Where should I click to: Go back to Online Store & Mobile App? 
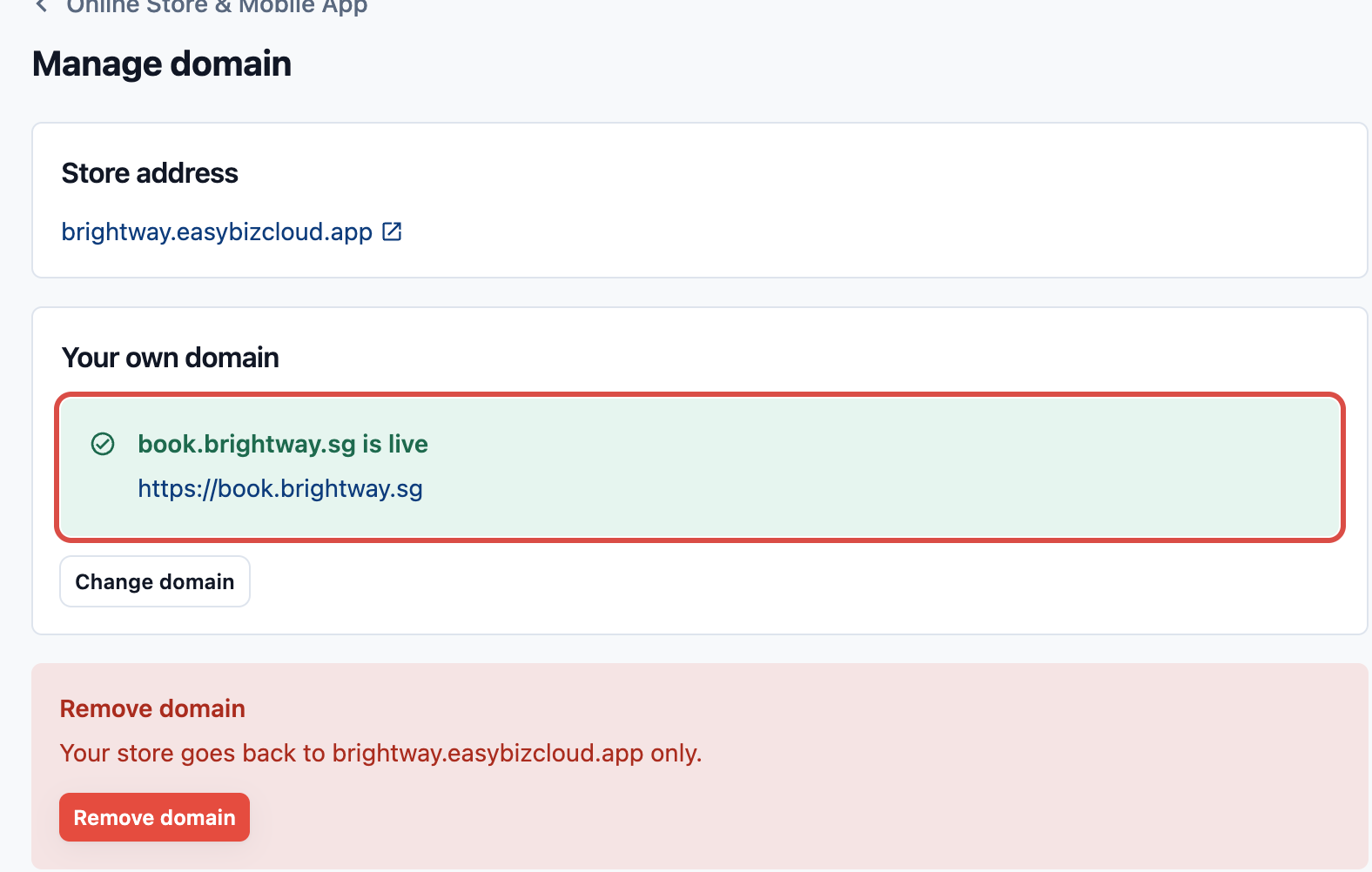coord(217,7)
